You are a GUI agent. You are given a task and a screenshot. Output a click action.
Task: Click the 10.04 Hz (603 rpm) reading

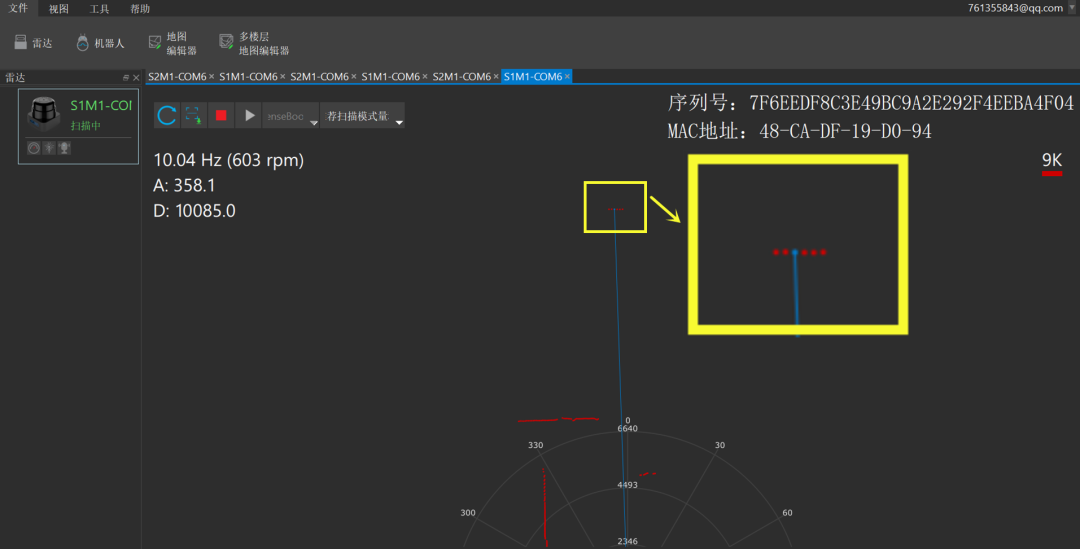[228, 160]
